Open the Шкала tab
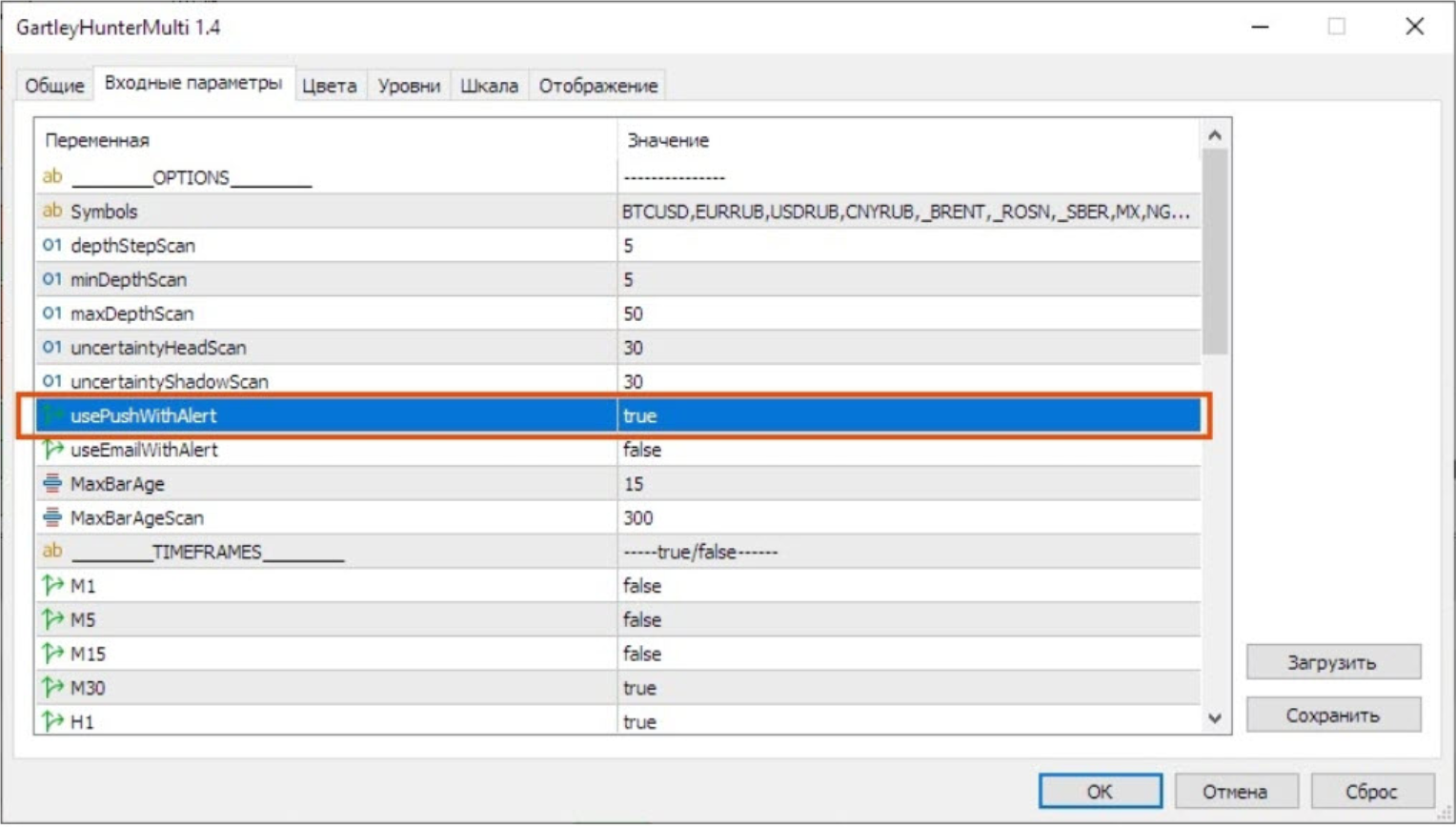The width and height of the screenshot is (1456, 827). pyautogui.click(x=490, y=86)
